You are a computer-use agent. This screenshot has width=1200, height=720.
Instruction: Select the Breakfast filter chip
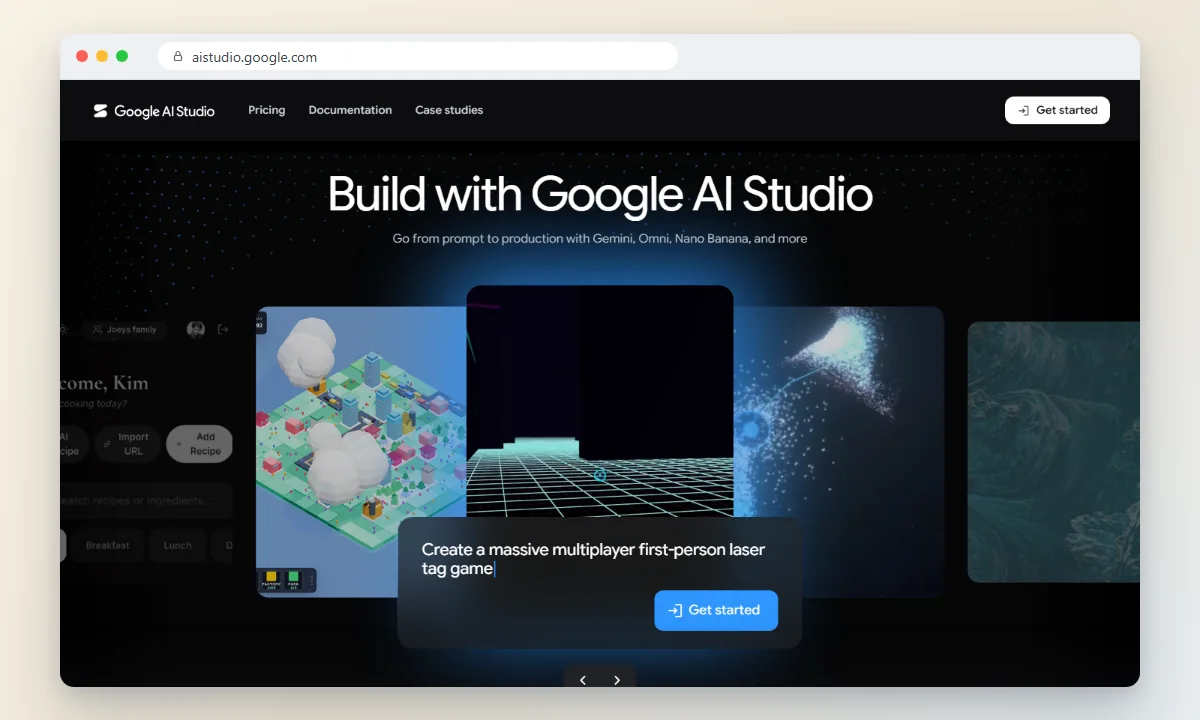point(107,545)
